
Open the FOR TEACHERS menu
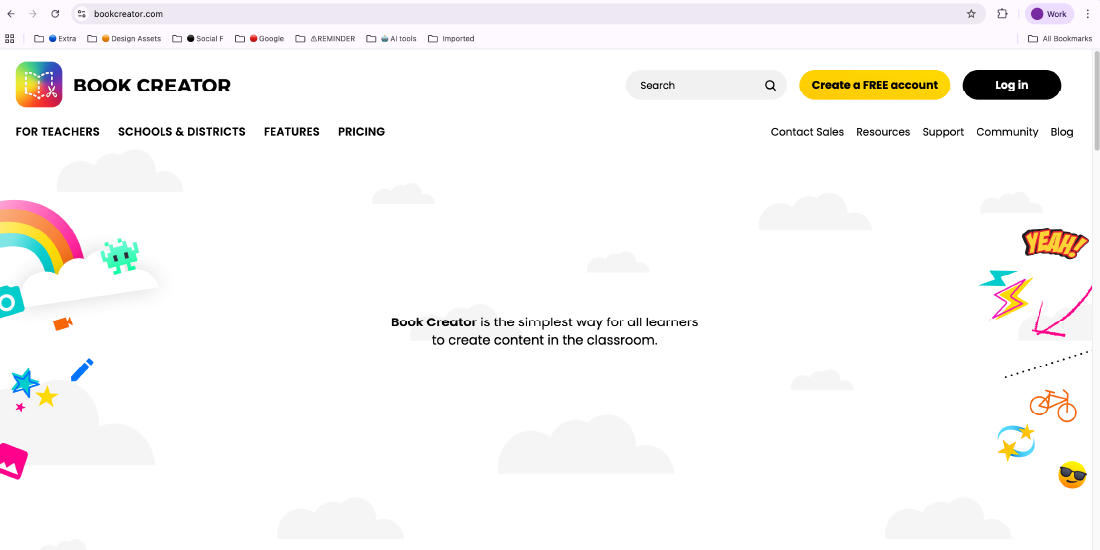click(x=58, y=132)
